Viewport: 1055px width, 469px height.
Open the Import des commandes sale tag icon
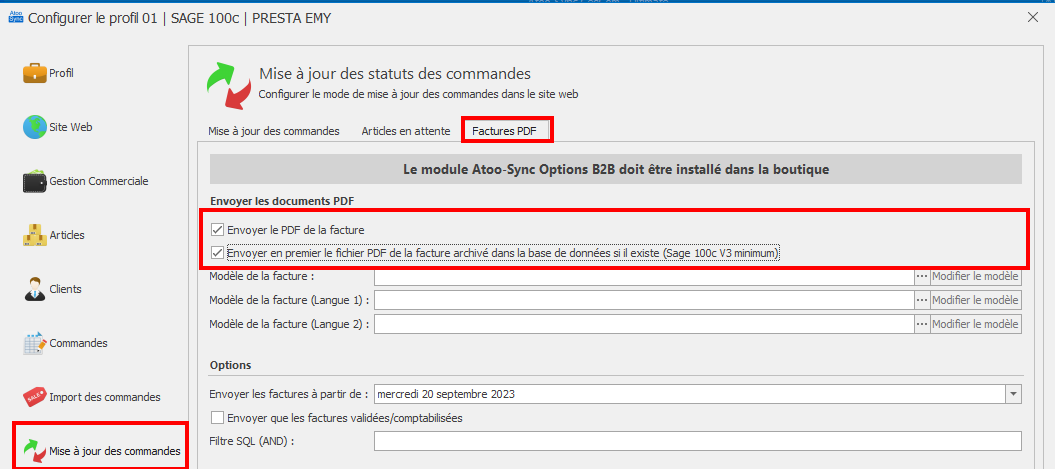pyautogui.click(x=34, y=396)
